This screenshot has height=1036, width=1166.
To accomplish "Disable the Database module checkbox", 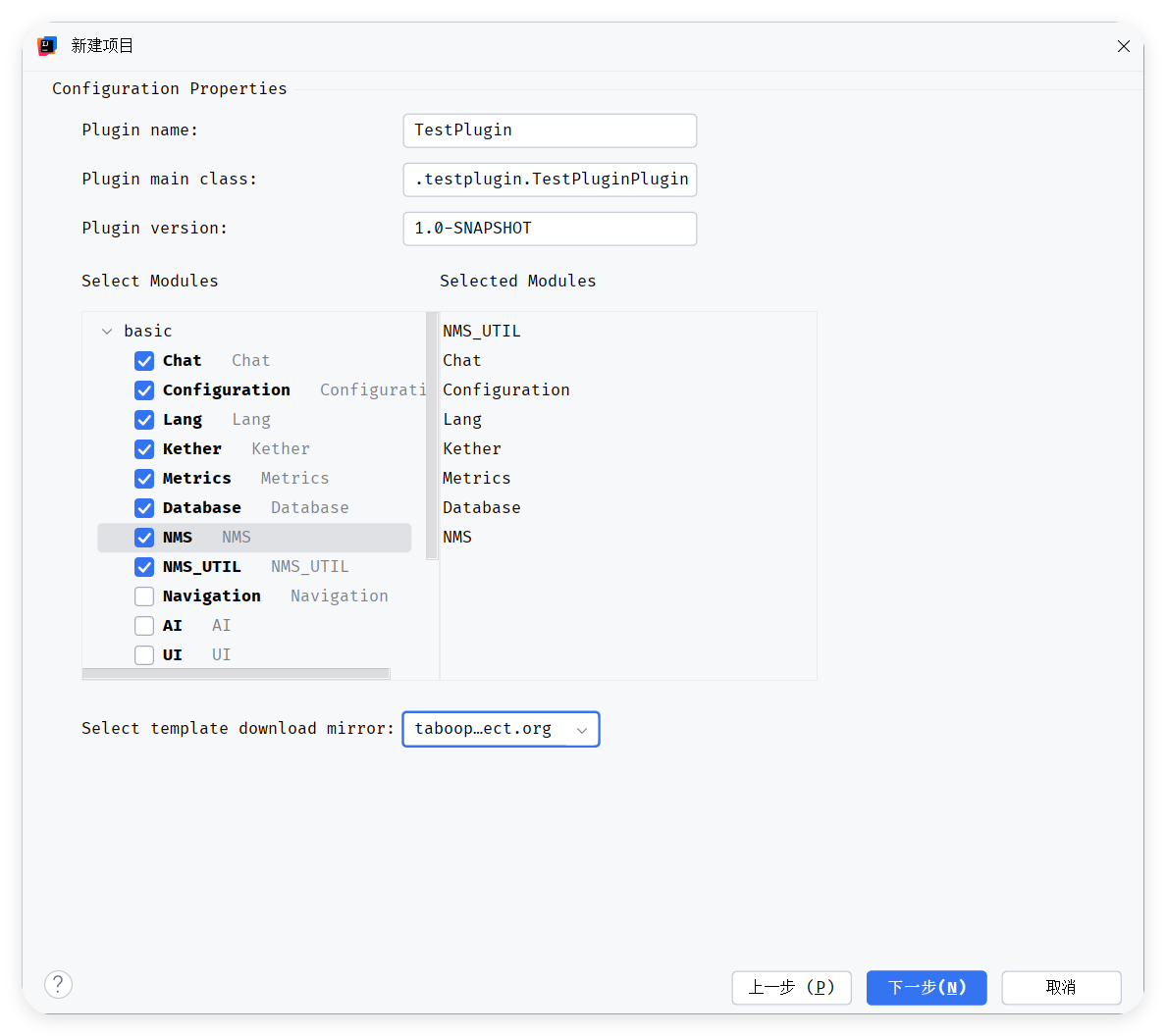I will (x=144, y=508).
